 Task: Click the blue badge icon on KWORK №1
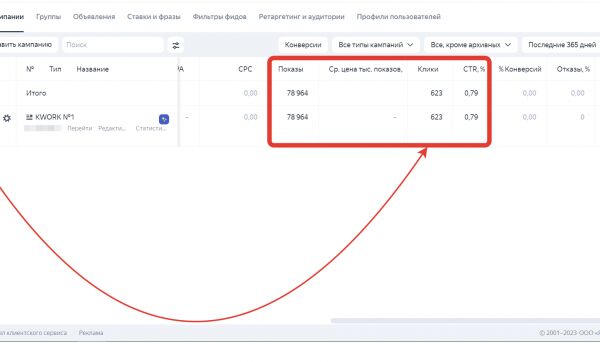coord(164,119)
